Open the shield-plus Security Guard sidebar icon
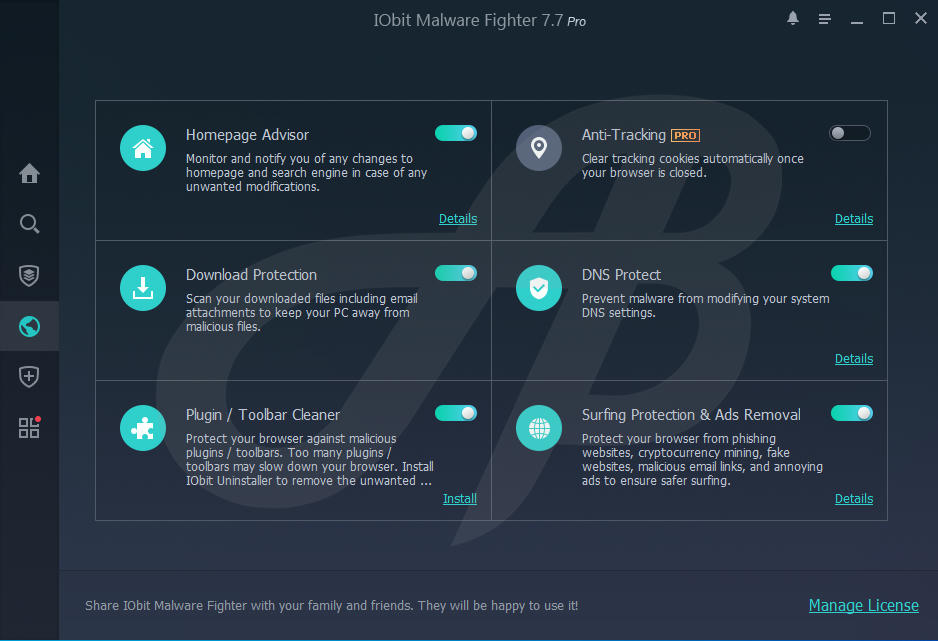Viewport: 938px width, 641px height. [29, 377]
